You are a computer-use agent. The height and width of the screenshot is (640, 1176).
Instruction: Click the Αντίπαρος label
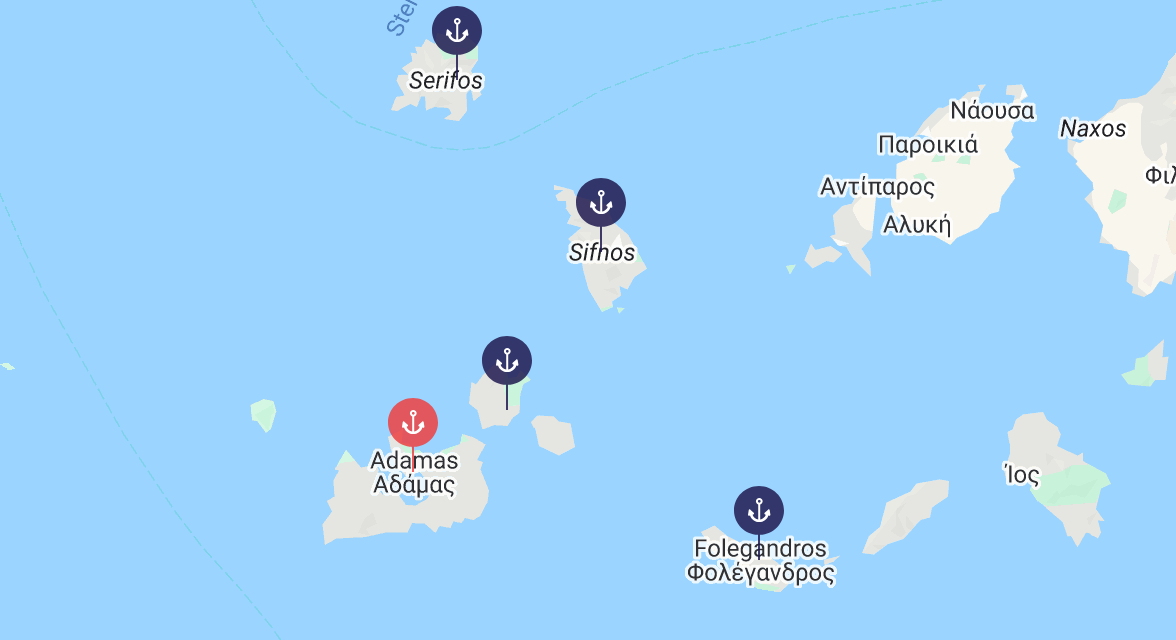877,187
